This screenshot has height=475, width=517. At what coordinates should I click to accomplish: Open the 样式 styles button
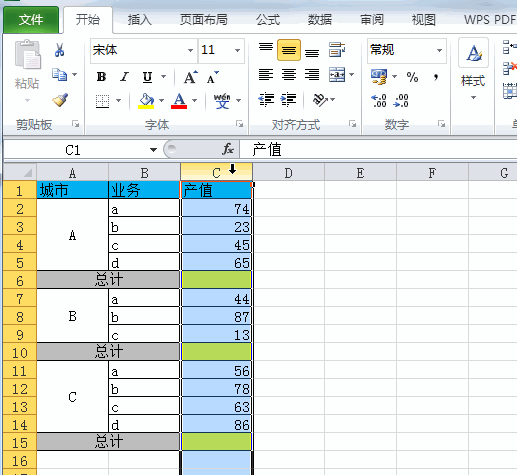pyautogui.click(x=473, y=69)
